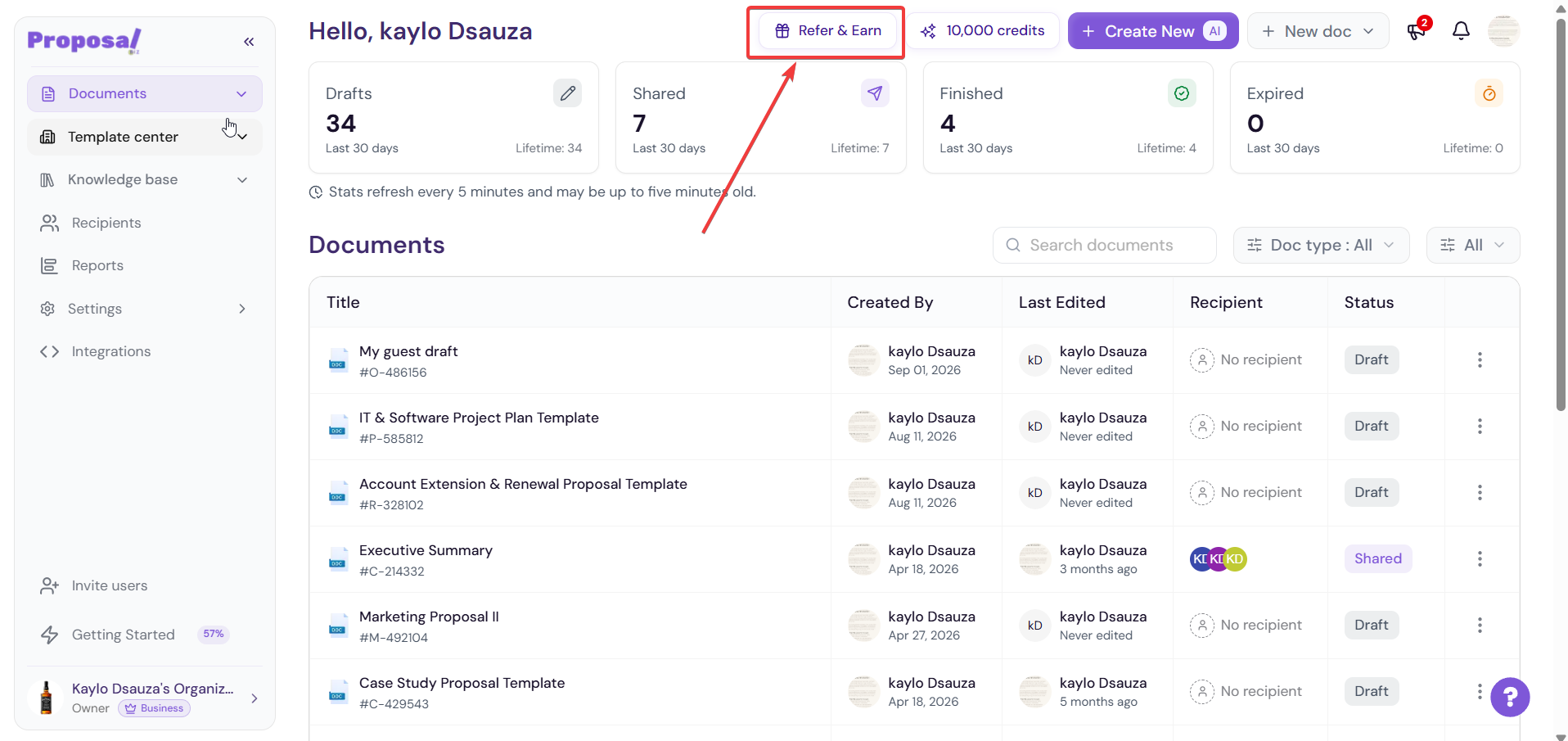Click the Finished checkmark icon
The height and width of the screenshot is (741, 1568).
[x=1182, y=93]
